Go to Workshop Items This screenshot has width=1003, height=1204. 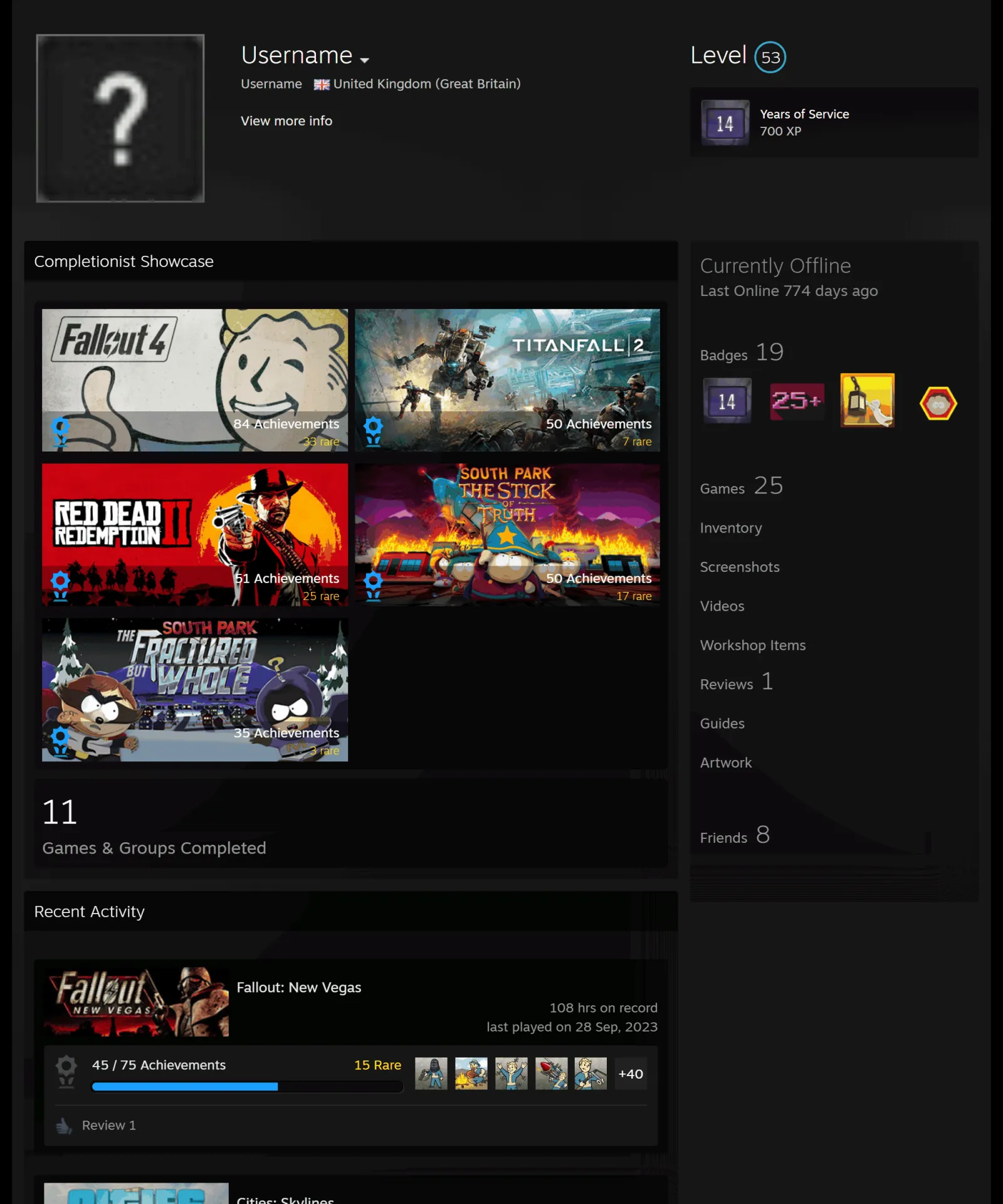point(753,645)
